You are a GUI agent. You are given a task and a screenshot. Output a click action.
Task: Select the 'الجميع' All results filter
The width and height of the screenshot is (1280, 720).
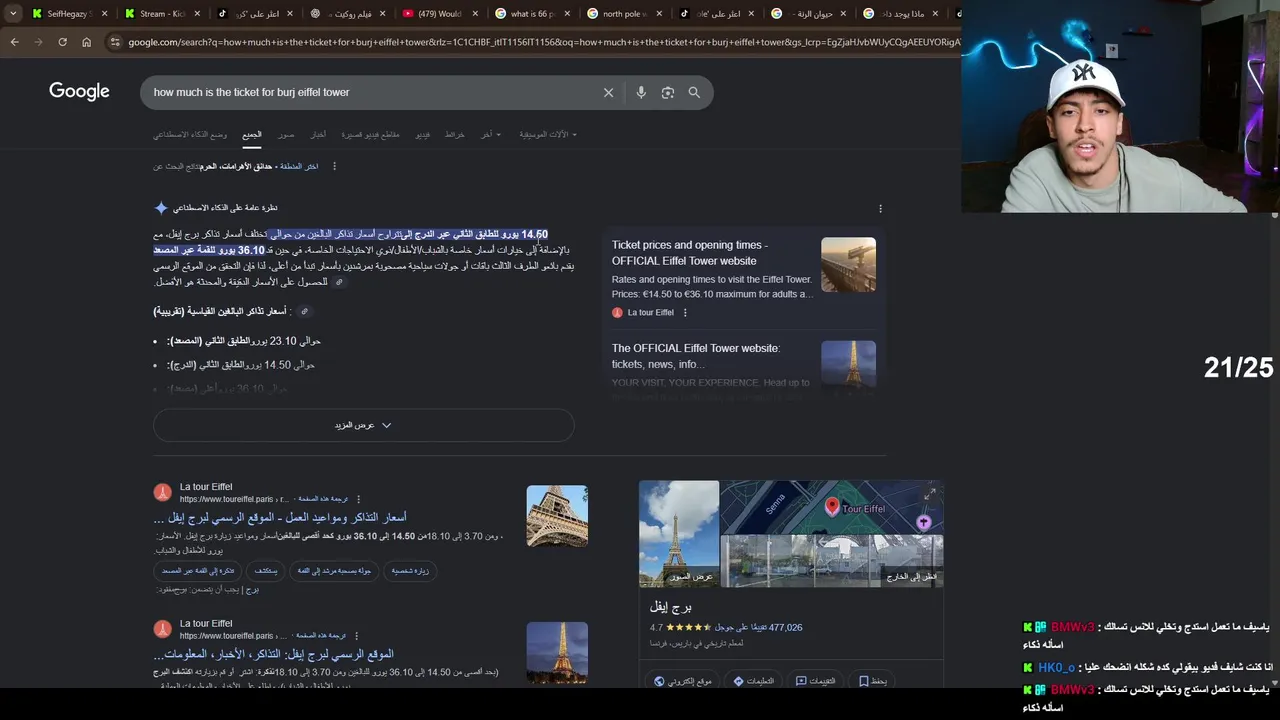(252, 134)
